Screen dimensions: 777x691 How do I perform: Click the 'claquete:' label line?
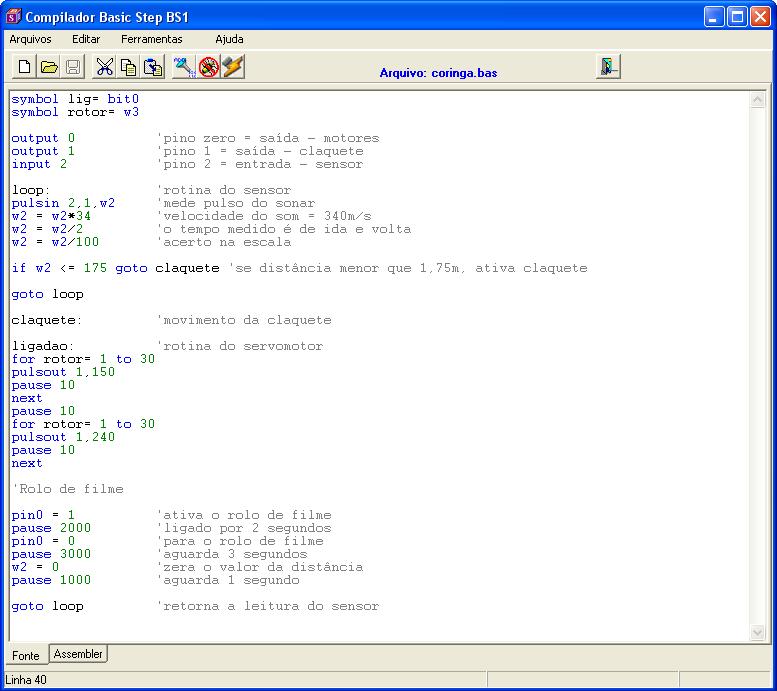coord(47,320)
